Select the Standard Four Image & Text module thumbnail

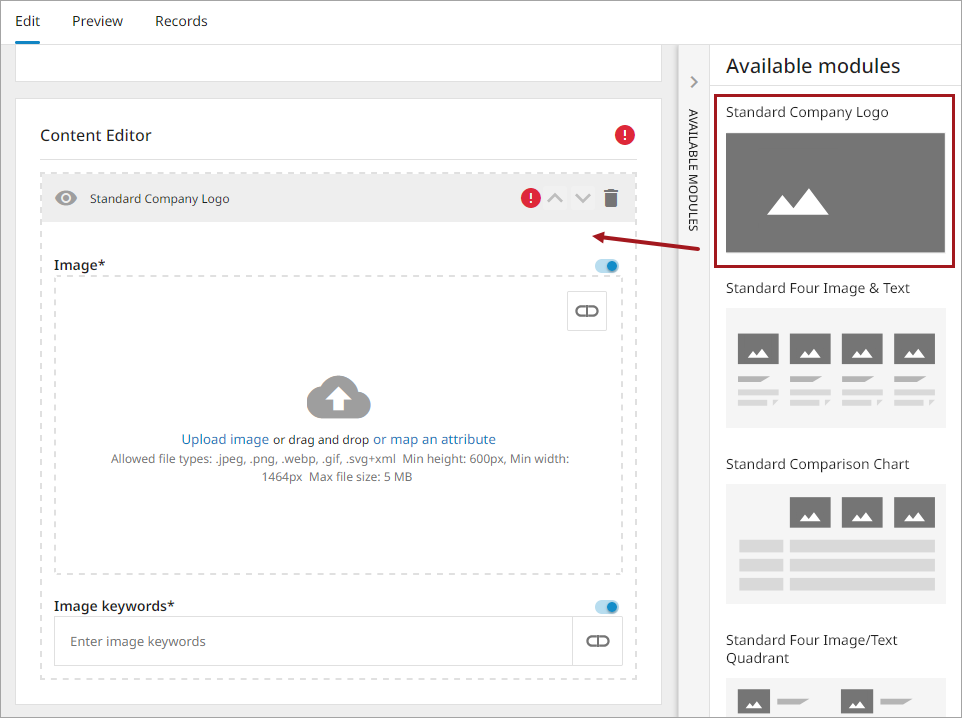[x=835, y=367]
